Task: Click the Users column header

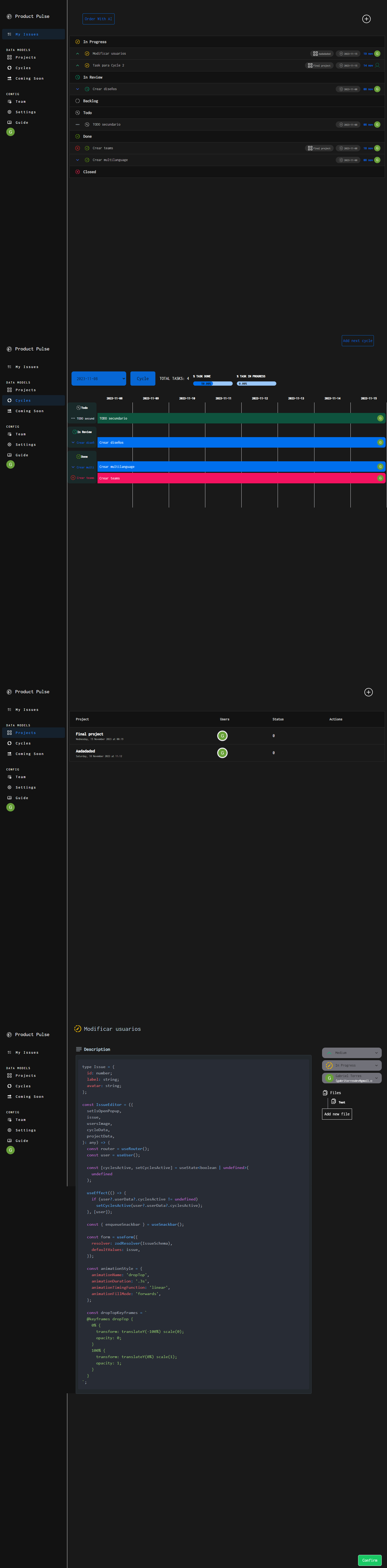Action: (x=225, y=720)
